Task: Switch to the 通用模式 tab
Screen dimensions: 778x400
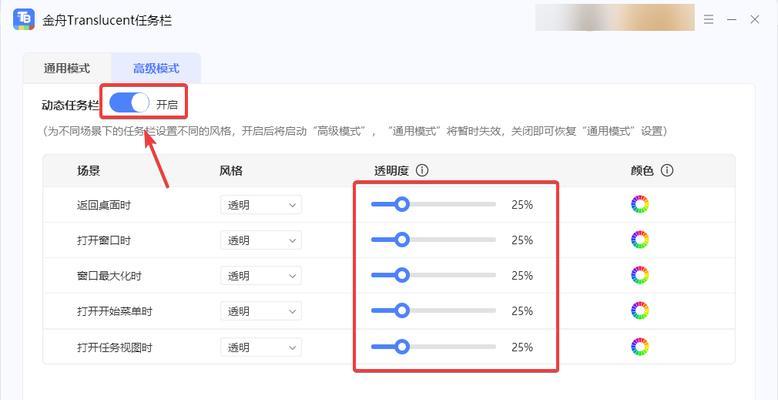Action: coord(67,68)
